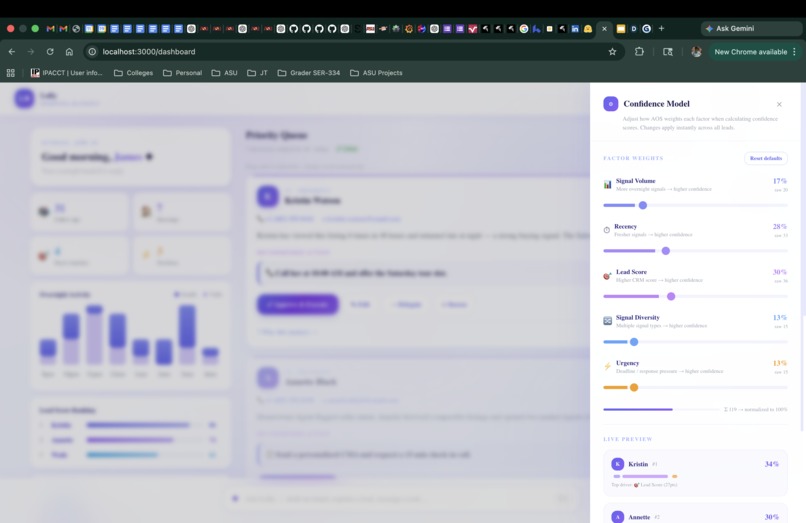Viewport: 806px width, 523px height.
Task: Open the IPACCT User info bookmark
Action: (x=66, y=73)
